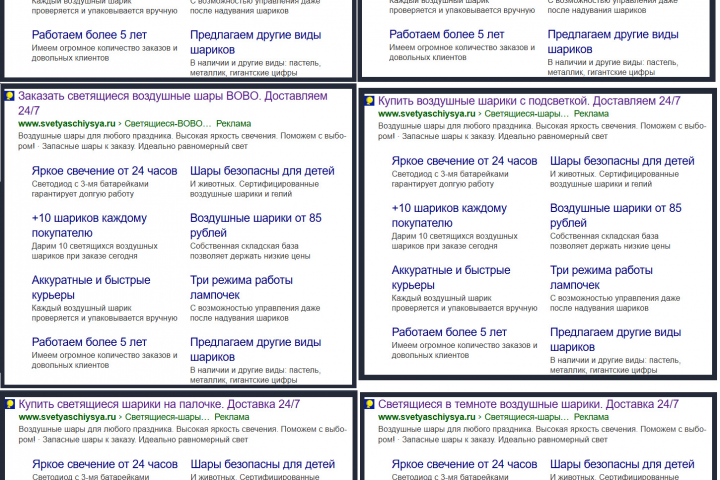The width and height of the screenshot is (720, 480).
Task: Click the www.svetyaschiysya.ru URL in the 'на палочке' ad
Action: [67, 417]
